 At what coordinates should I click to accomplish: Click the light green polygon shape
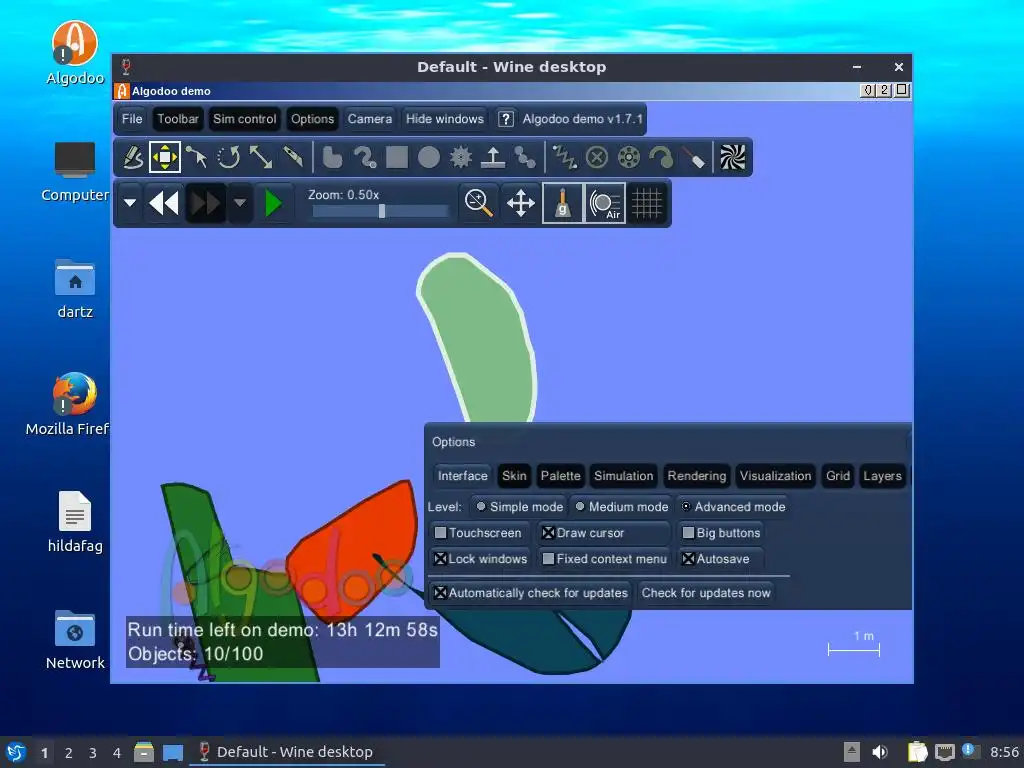coord(483,340)
